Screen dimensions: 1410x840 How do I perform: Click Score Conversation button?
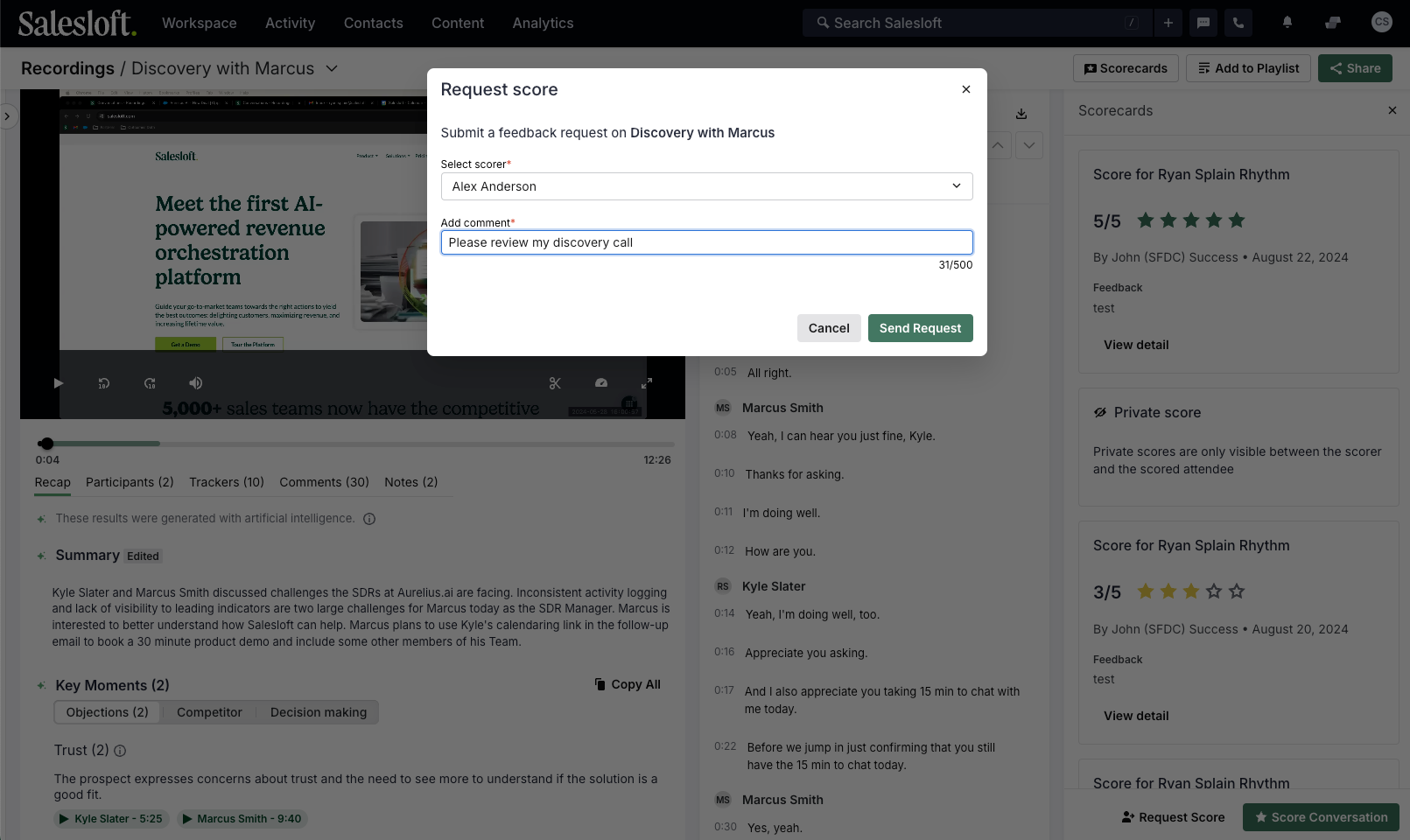(x=1321, y=817)
